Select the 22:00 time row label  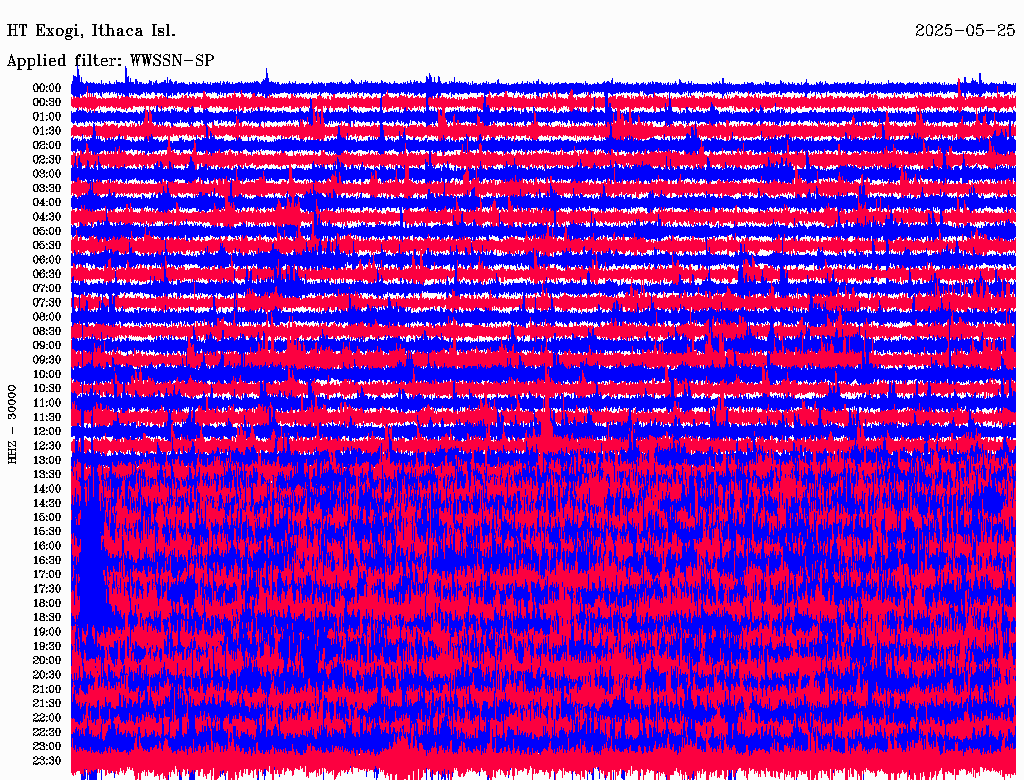click(x=47, y=718)
